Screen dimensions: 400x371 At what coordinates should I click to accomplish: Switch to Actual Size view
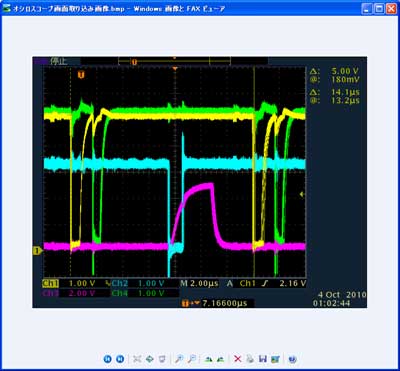[x=149, y=359]
